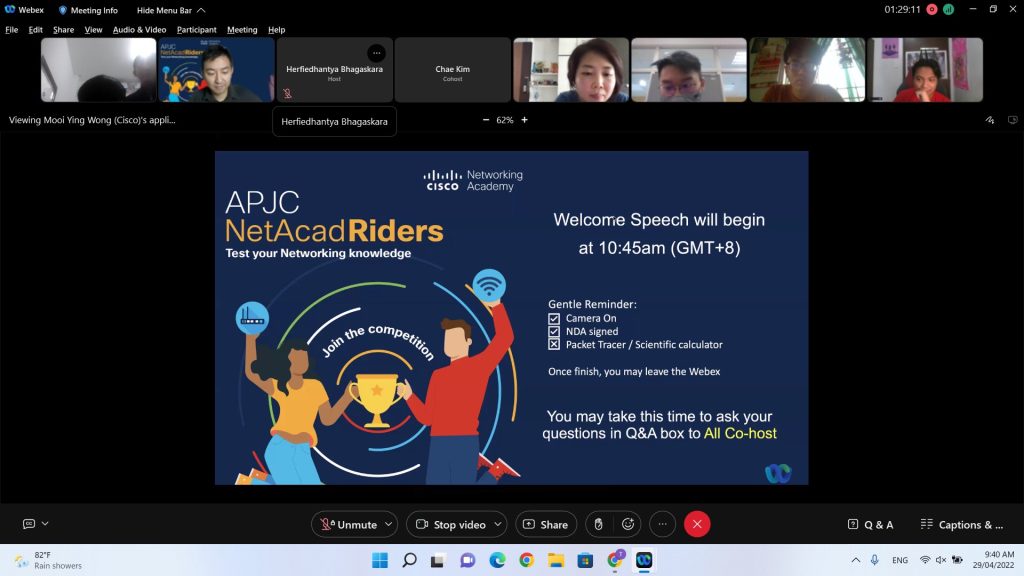Image resolution: width=1024 pixels, height=576 pixels.
Task: Leave the meeting with red X button
Action: click(x=697, y=524)
